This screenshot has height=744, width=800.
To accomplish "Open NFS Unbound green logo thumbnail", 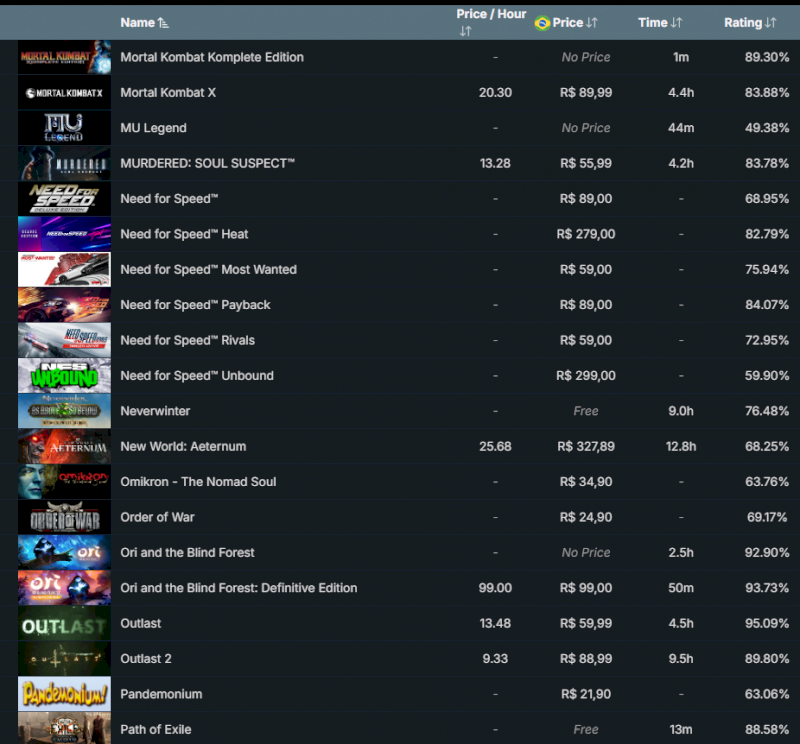I will tap(64, 376).
